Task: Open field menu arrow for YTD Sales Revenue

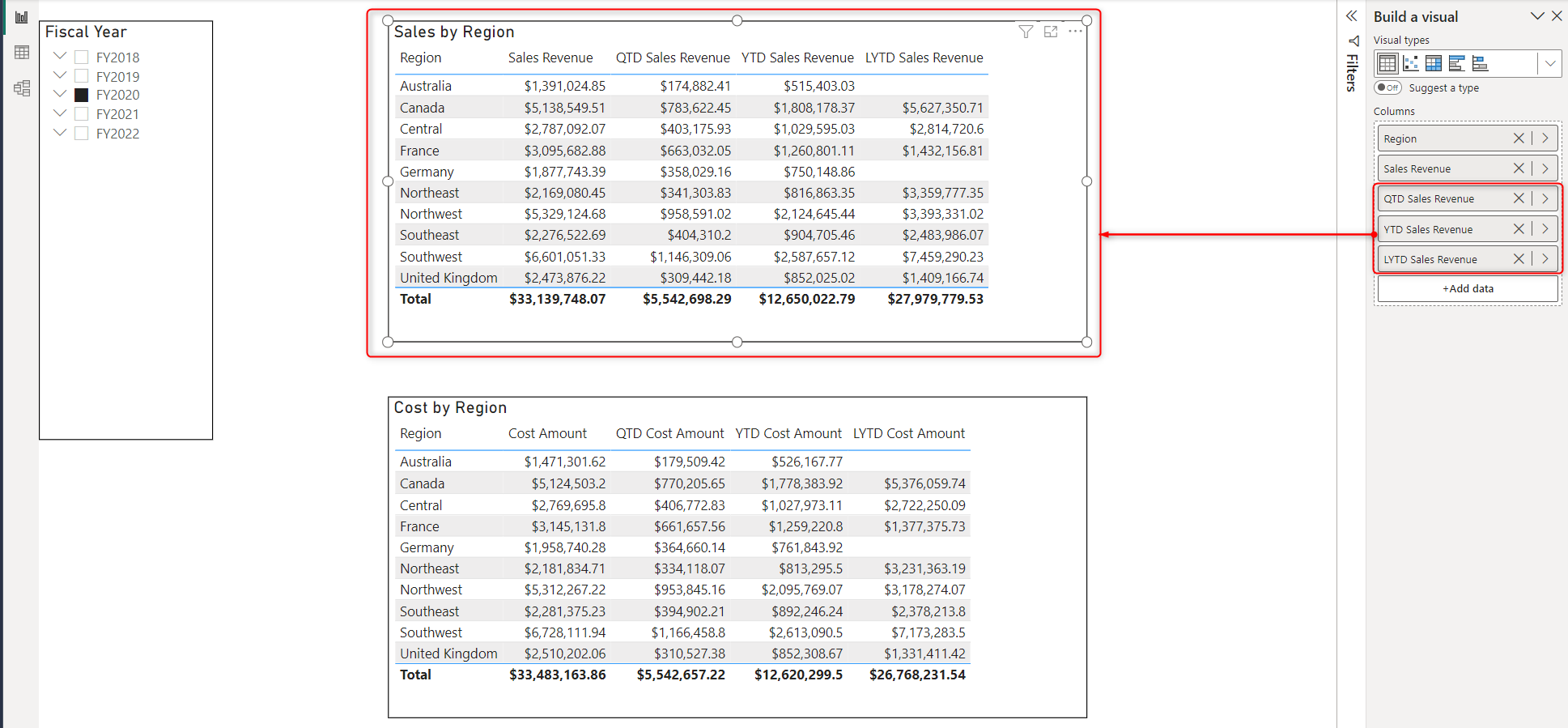Action: click(x=1545, y=229)
